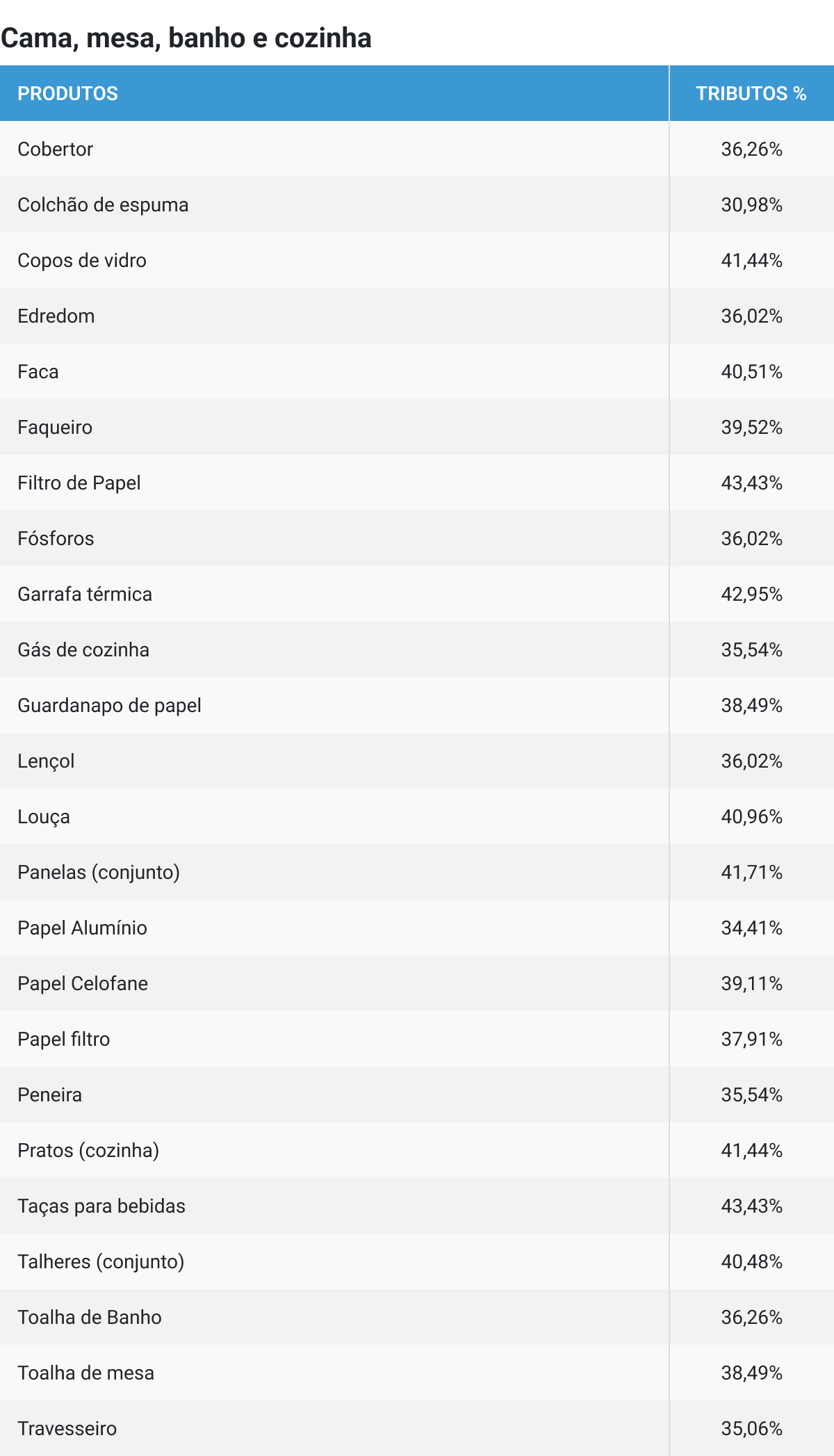Click the PRODUTOS column header
The width and height of the screenshot is (834, 1456).
67,94
